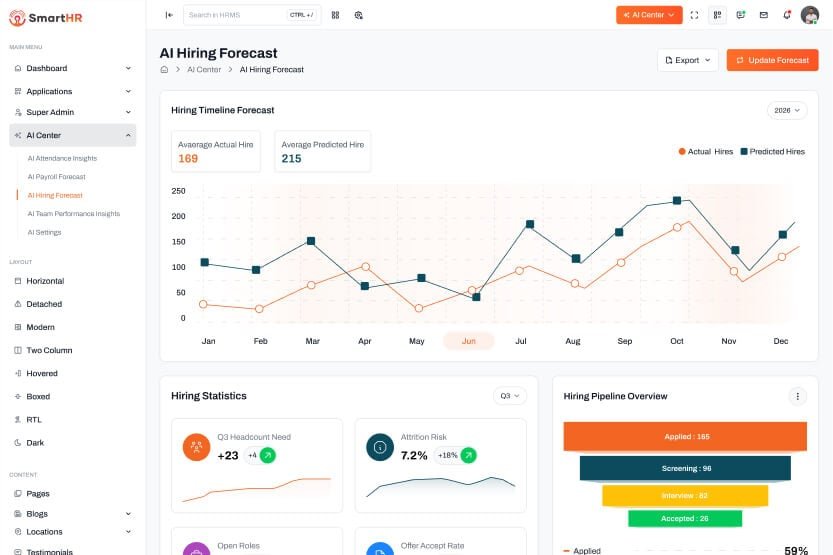This screenshot has width=833, height=555.
Task: Expand the Locations menu chevron
Action: pos(128,532)
